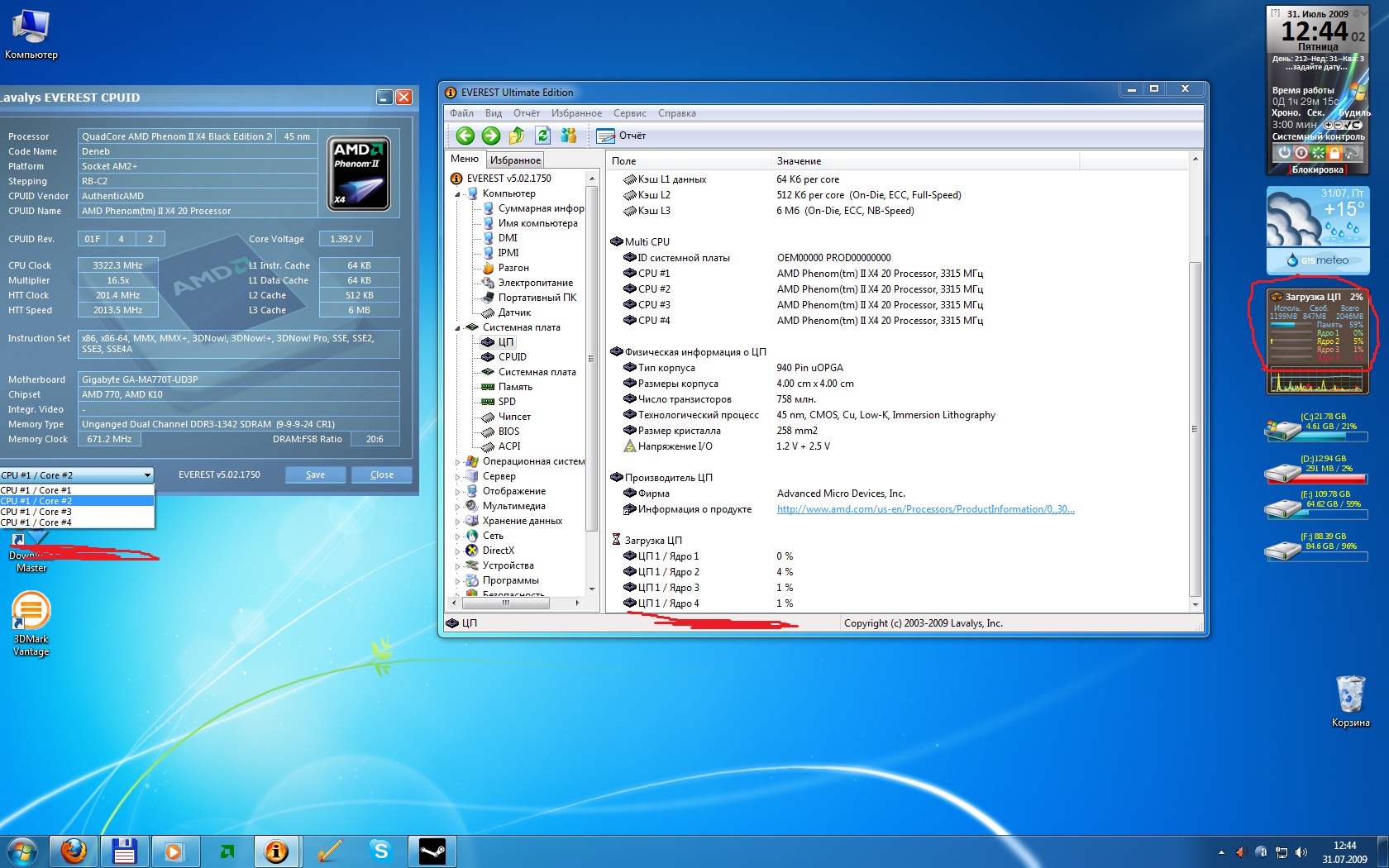This screenshot has width=1389, height=868.
Task: Click the green Back arrow in EVEREST toolbar
Action: click(465, 136)
